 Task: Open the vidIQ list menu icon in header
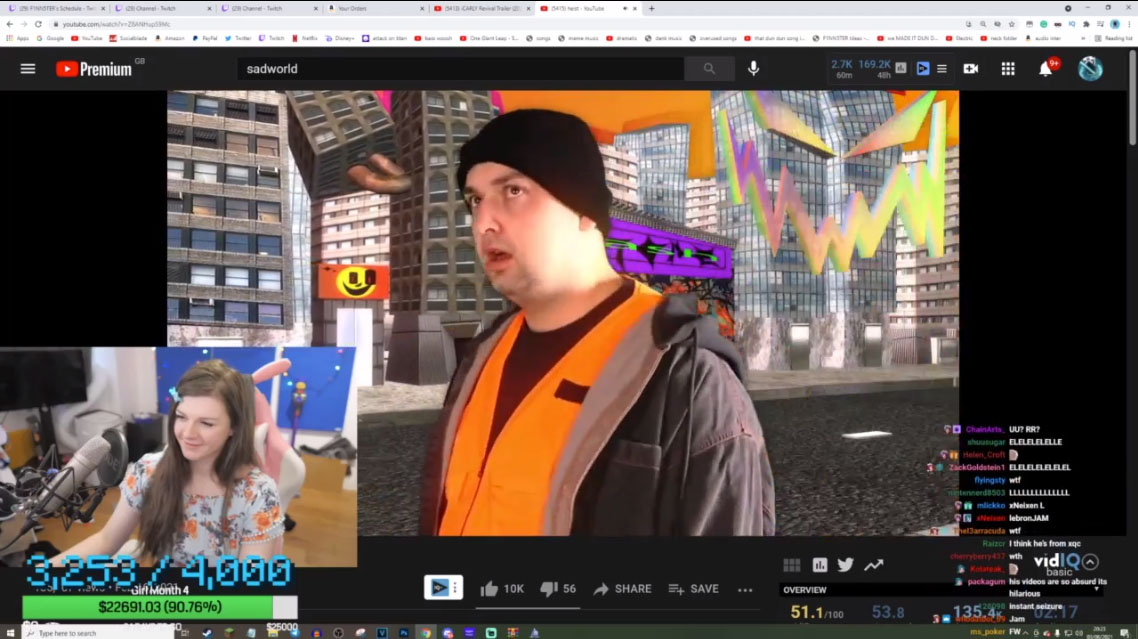click(942, 69)
